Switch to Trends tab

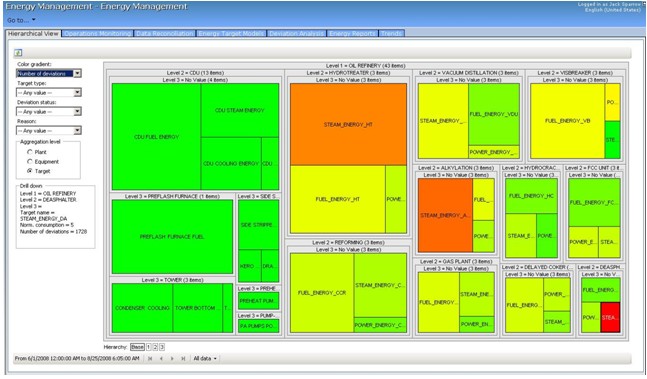(391, 33)
